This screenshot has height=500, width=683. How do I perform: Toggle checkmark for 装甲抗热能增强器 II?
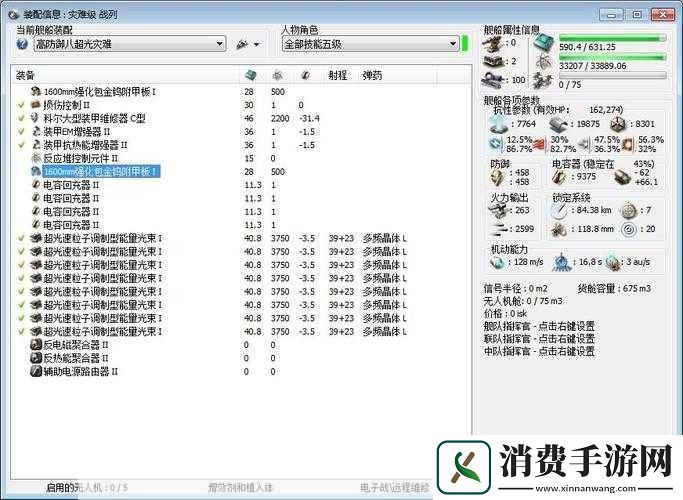tap(21, 145)
